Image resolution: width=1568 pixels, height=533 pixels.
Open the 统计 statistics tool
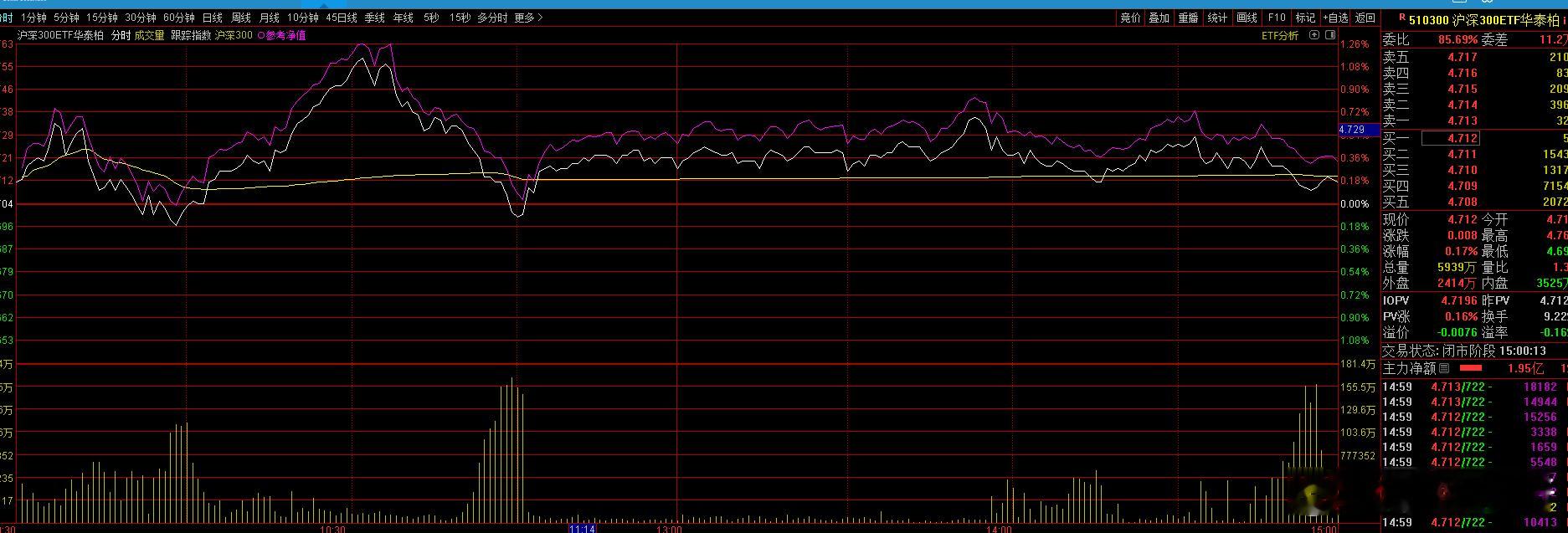pyautogui.click(x=1217, y=18)
